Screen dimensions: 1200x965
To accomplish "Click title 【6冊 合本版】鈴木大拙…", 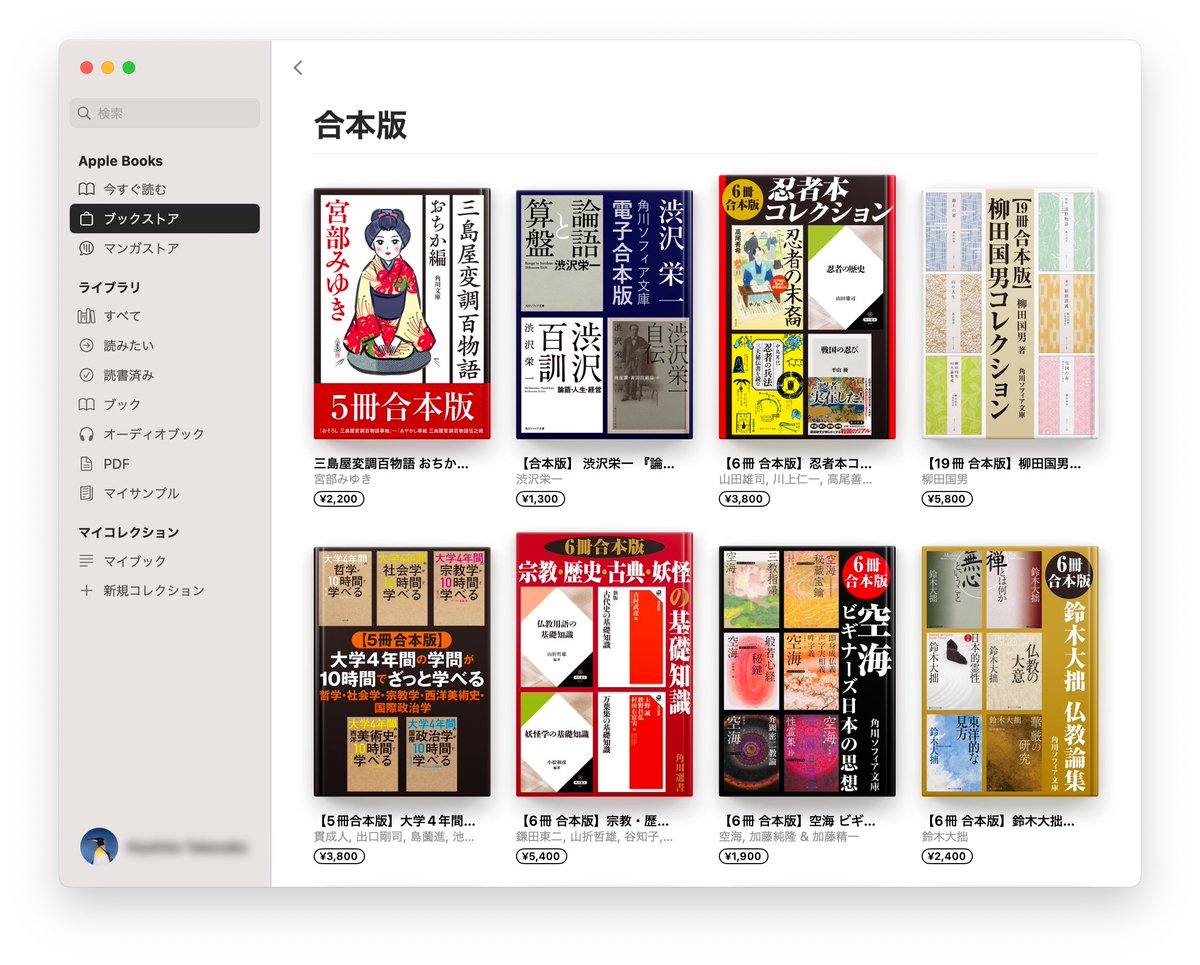I will (998, 821).
